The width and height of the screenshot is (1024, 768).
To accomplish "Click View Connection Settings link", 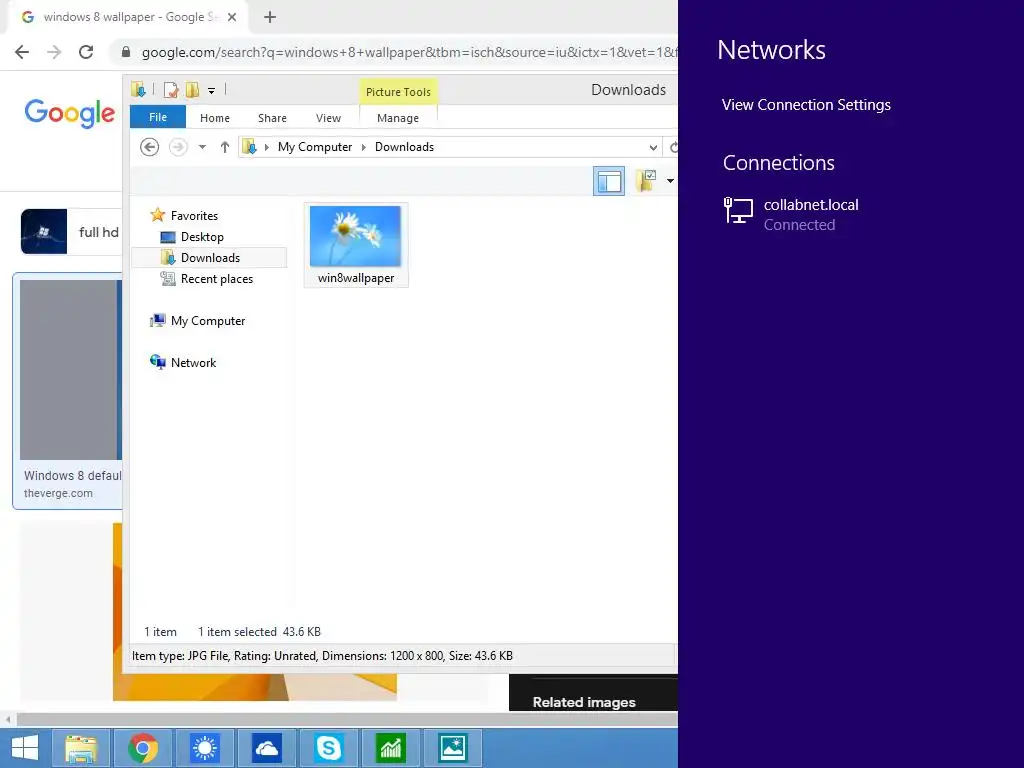I will [806, 105].
